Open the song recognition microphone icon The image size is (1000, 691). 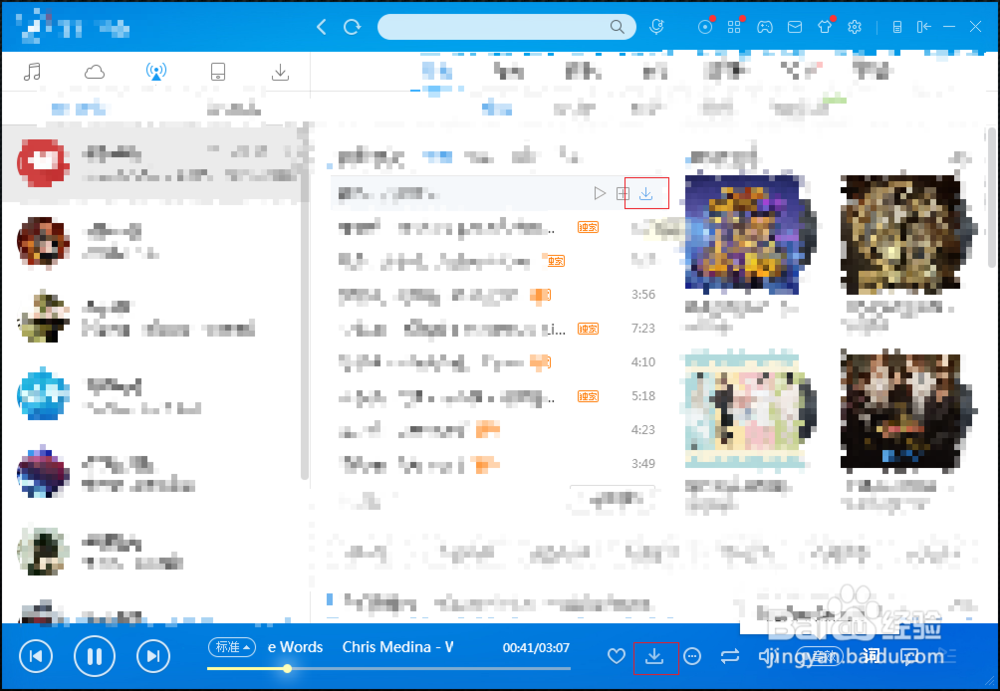[x=656, y=27]
